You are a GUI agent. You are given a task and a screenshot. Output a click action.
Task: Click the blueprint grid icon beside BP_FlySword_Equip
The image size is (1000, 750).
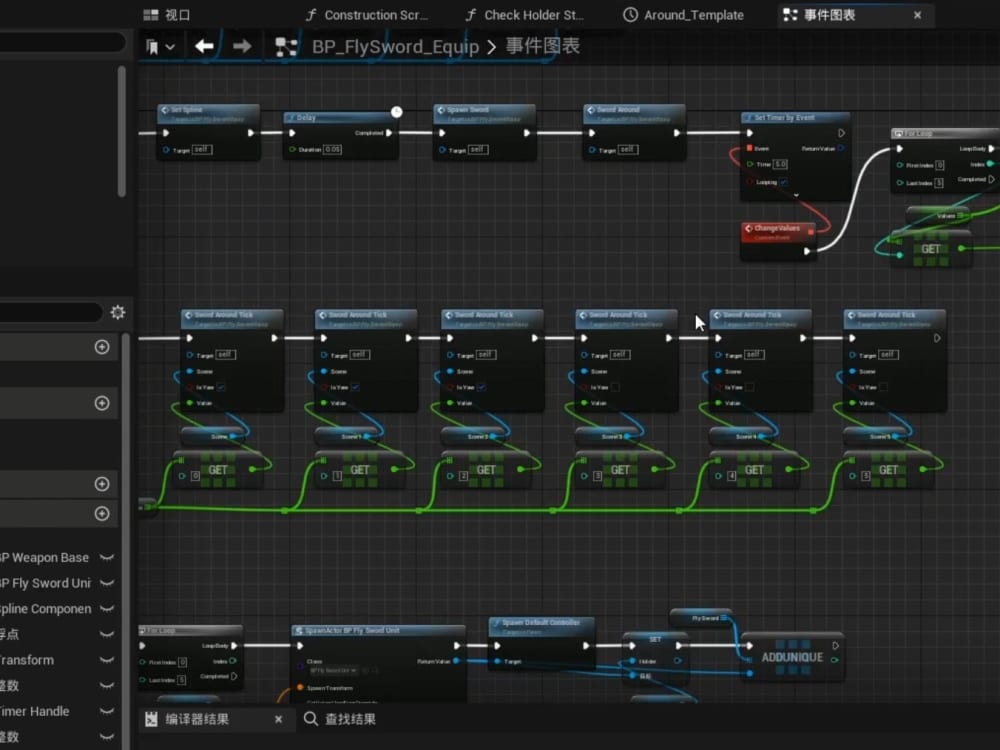coord(285,46)
